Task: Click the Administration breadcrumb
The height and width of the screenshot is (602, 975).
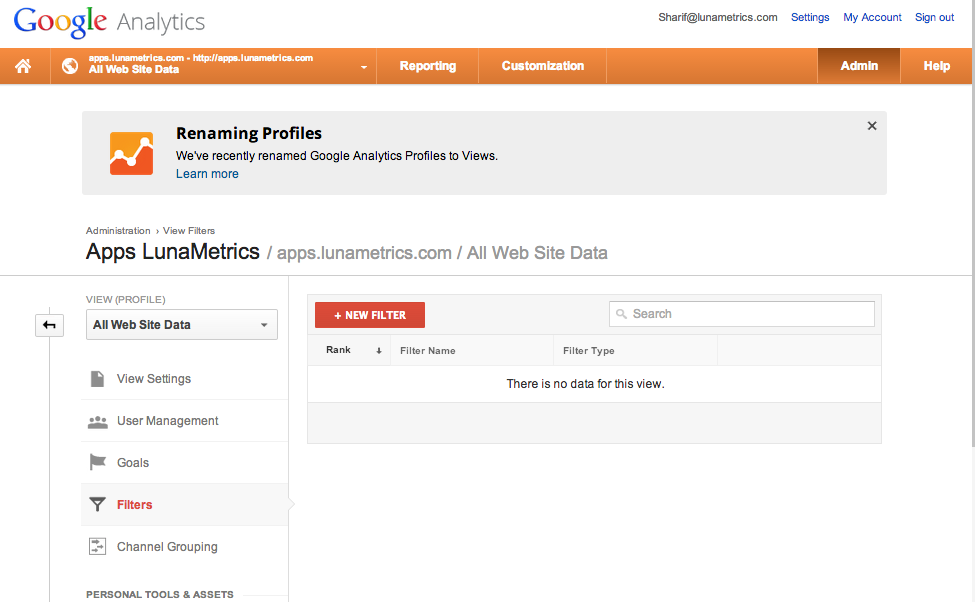Action: [118, 231]
